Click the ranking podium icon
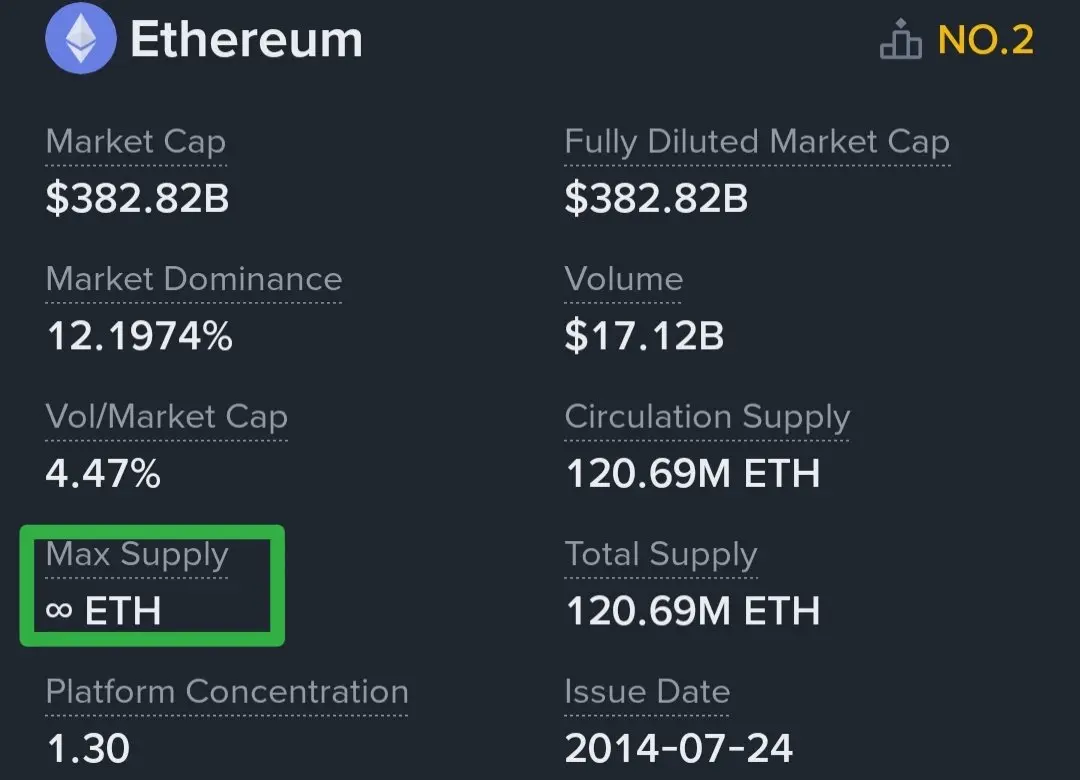The image size is (1080, 780). [x=900, y=41]
